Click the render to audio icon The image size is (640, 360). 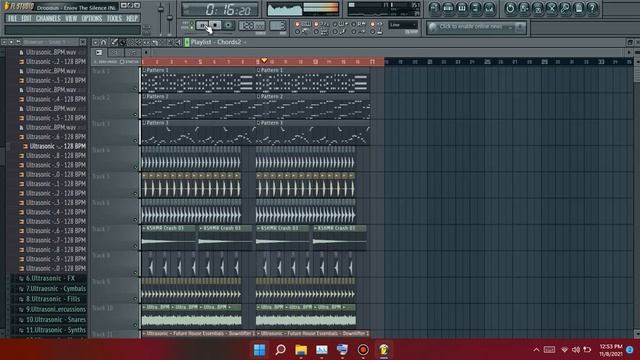click(x=538, y=8)
